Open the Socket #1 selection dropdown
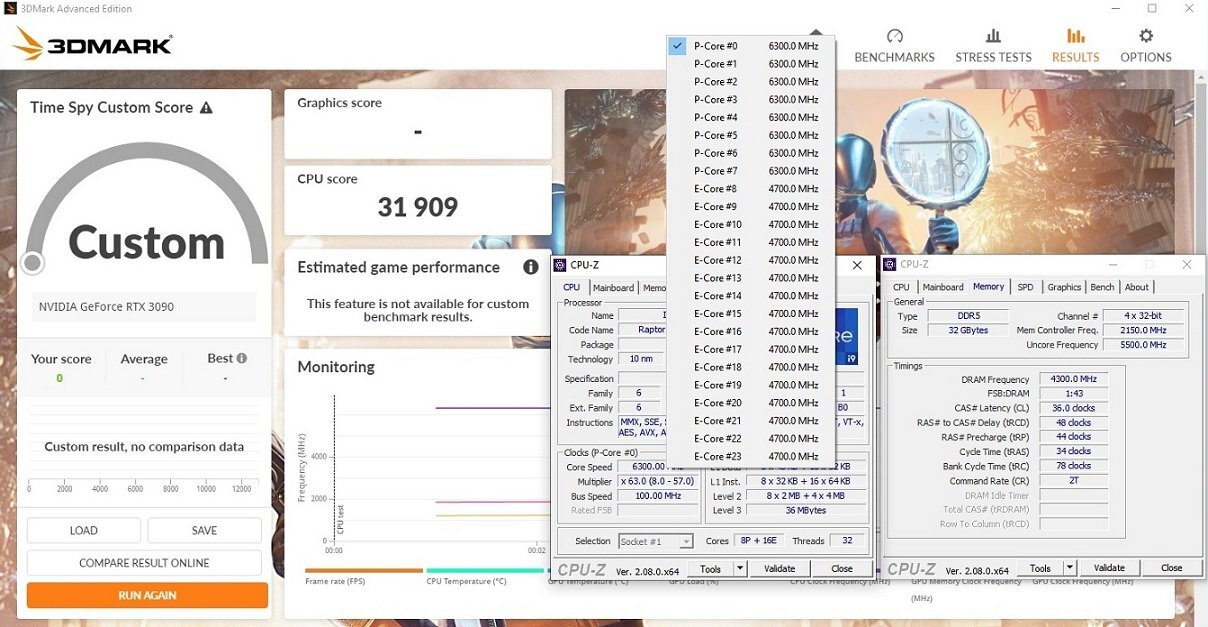The height and width of the screenshot is (627, 1208). pos(656,541)
